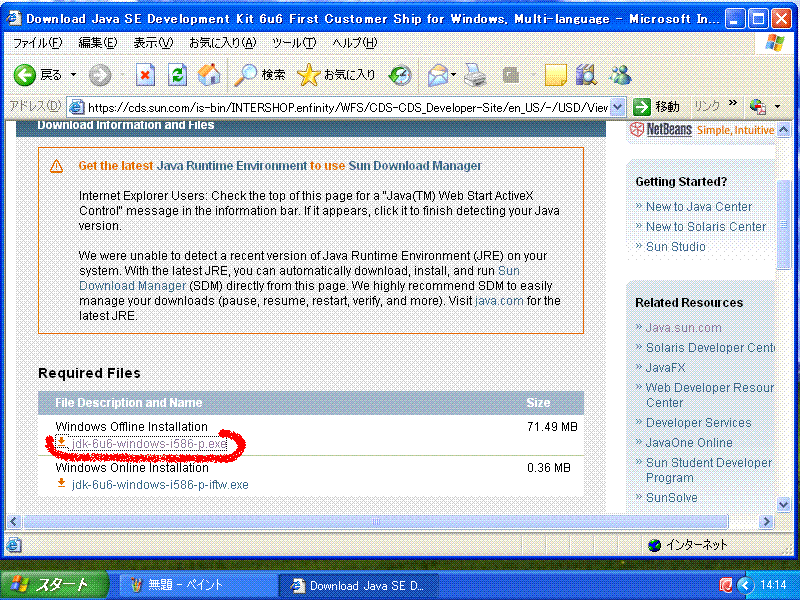Open the Java.sun.com related resource link
Screen dimensions: 800x600
click(684, 328)
